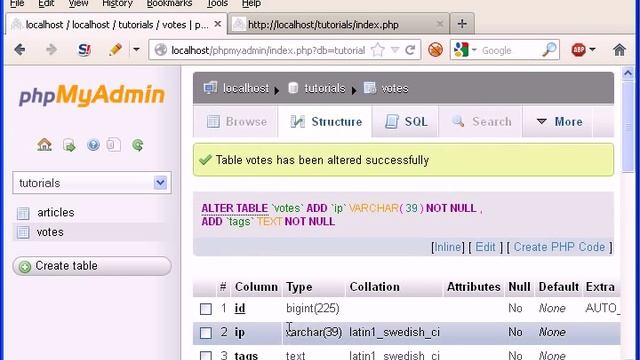Click the documentation page icon in sidebar

[x=113, y=144]
